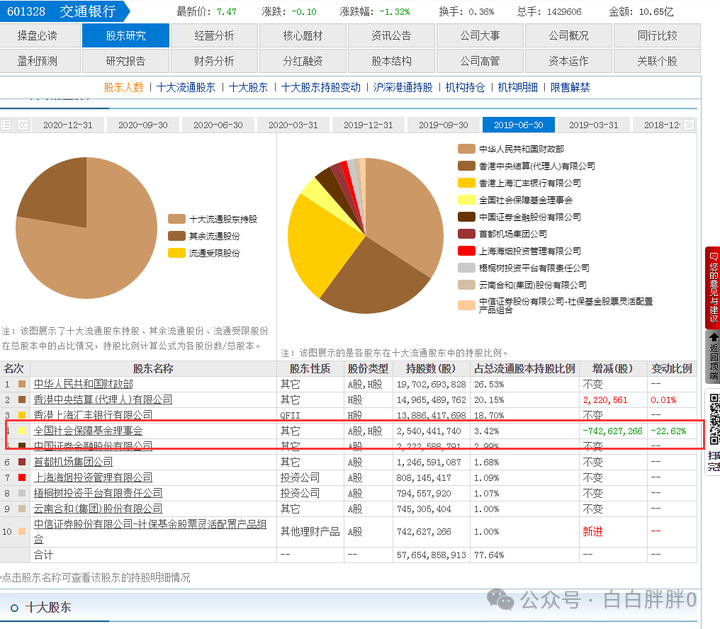
Task: Open 公司概况 tab
Action: point(568,36)
